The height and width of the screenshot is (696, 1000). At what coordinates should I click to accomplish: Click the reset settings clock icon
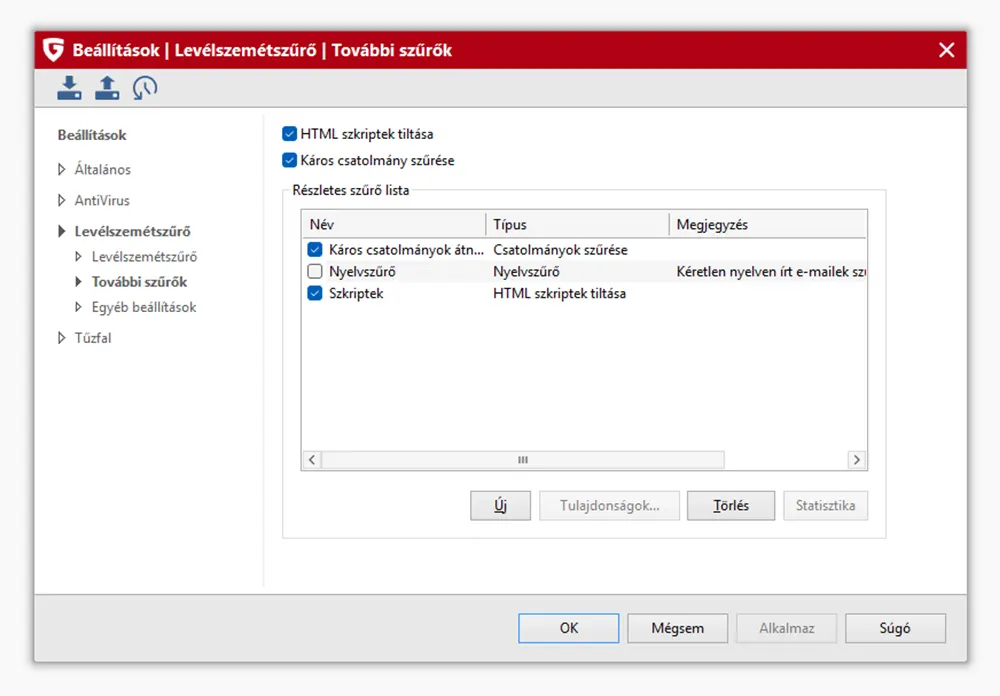tap(145, 88)
